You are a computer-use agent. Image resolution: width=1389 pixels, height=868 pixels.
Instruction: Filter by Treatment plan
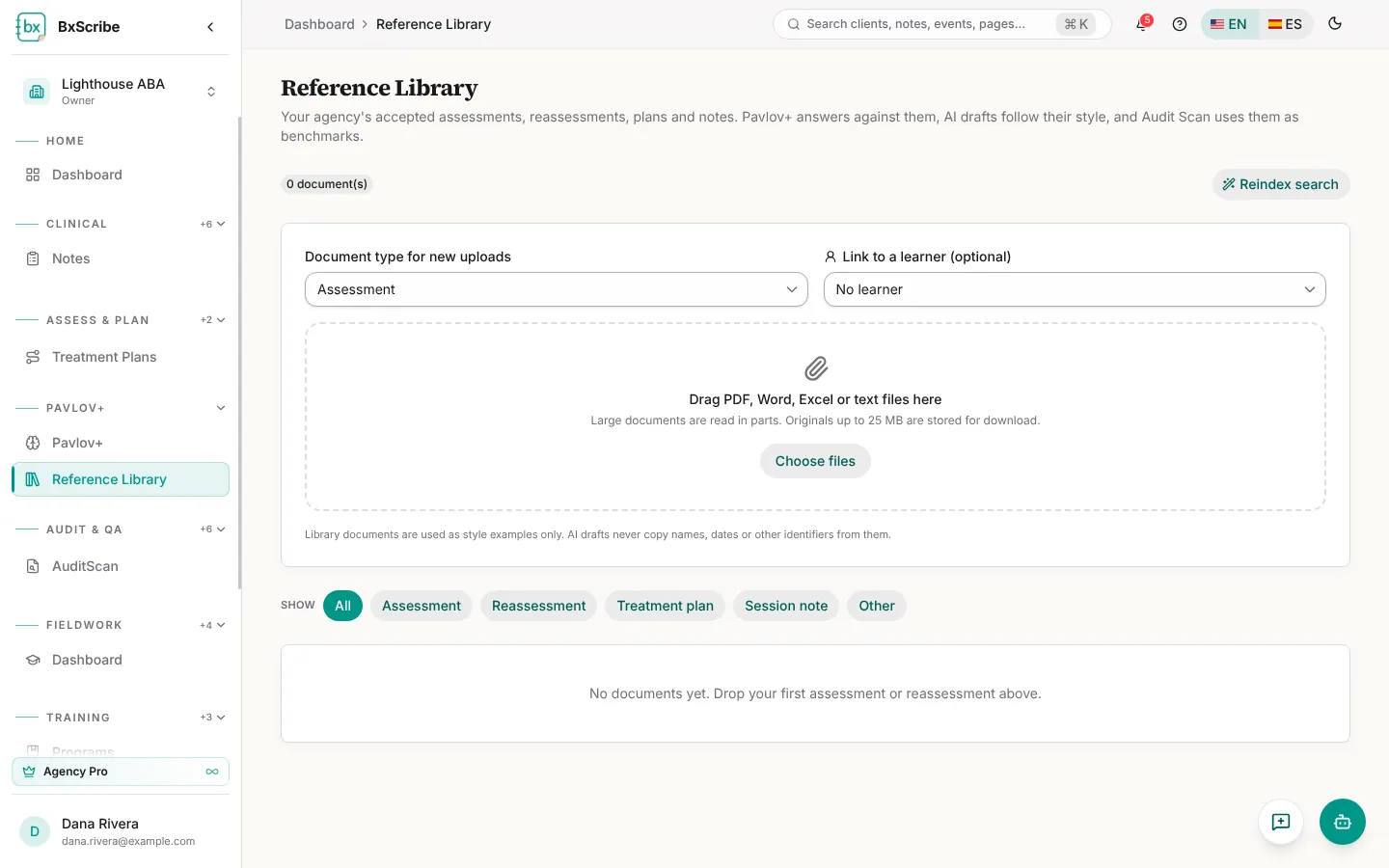click(666, 606)
